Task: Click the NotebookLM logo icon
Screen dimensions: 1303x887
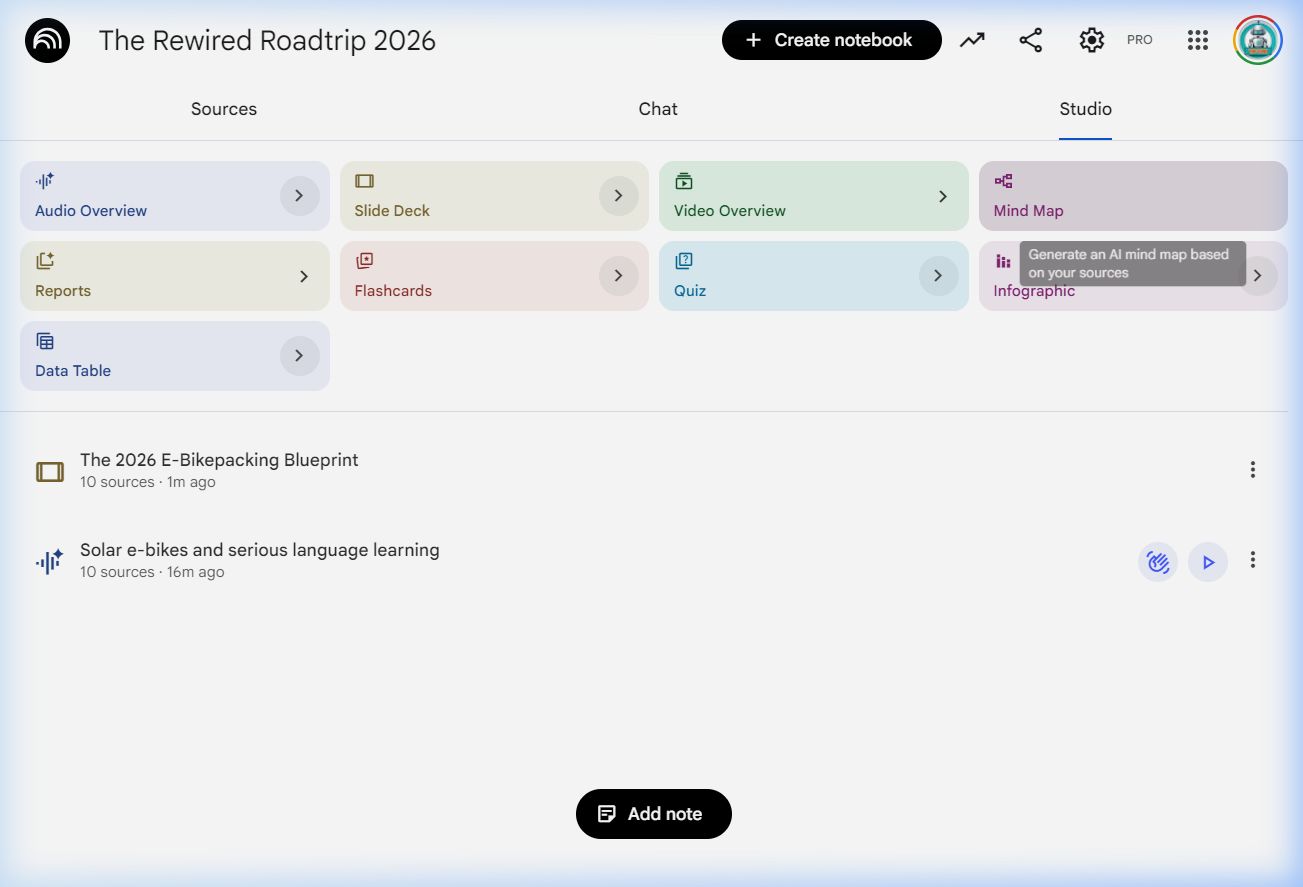Action: click(x=47, y=41)
